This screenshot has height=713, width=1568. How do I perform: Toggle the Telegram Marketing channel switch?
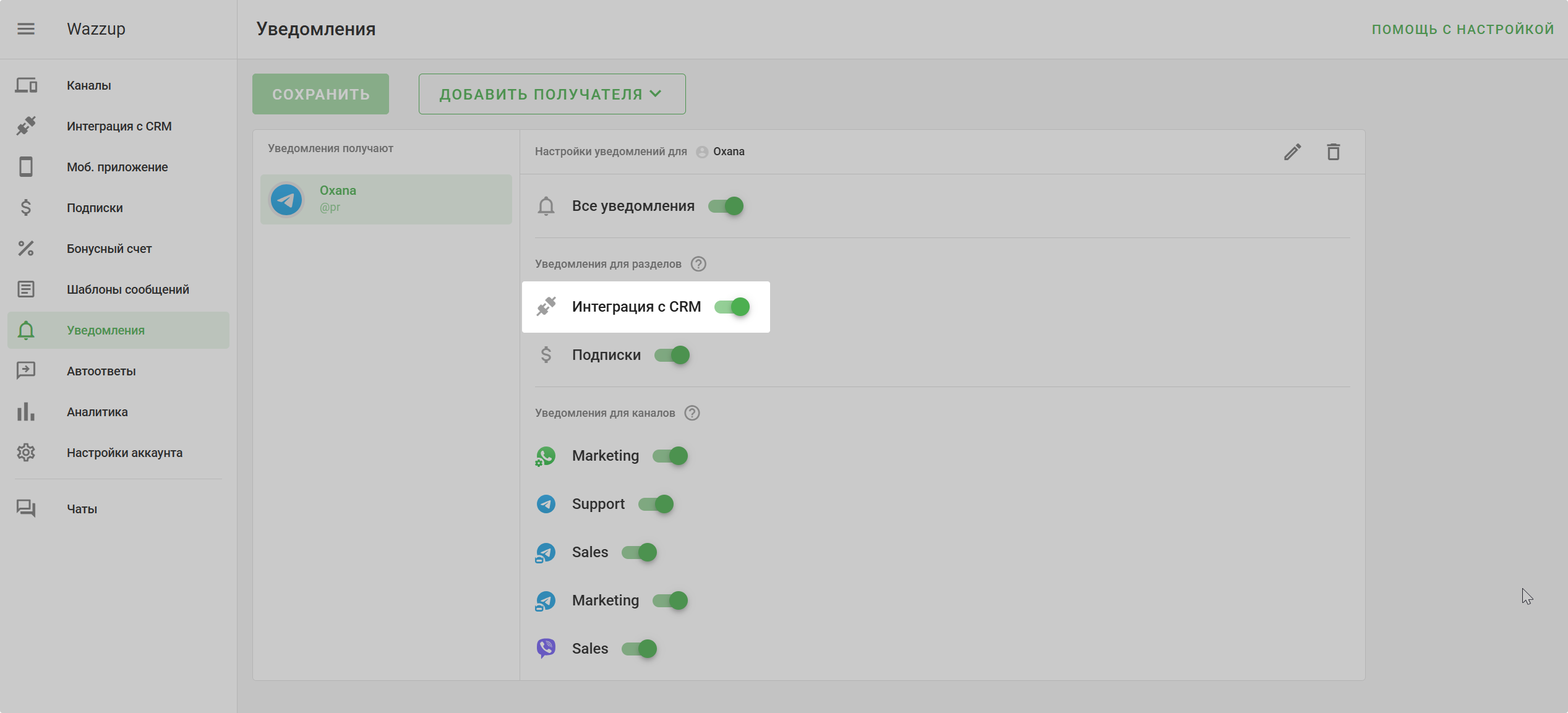[x=670, y=600]
